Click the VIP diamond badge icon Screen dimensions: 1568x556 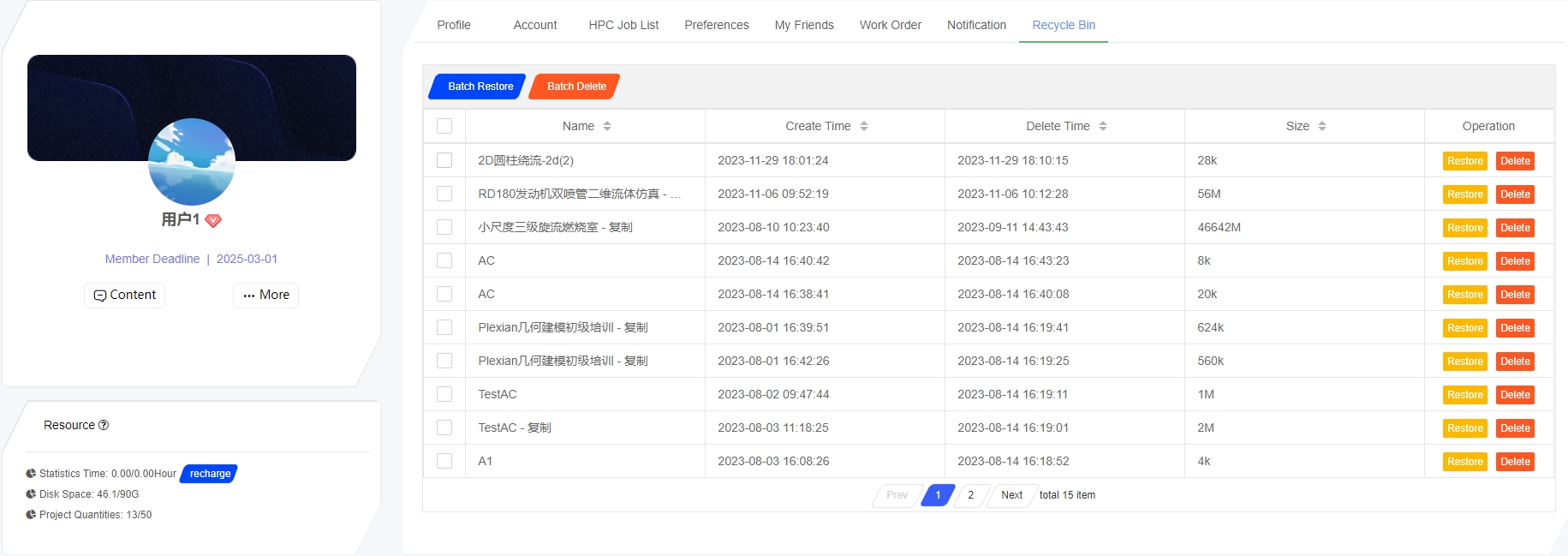coord(213,220)
